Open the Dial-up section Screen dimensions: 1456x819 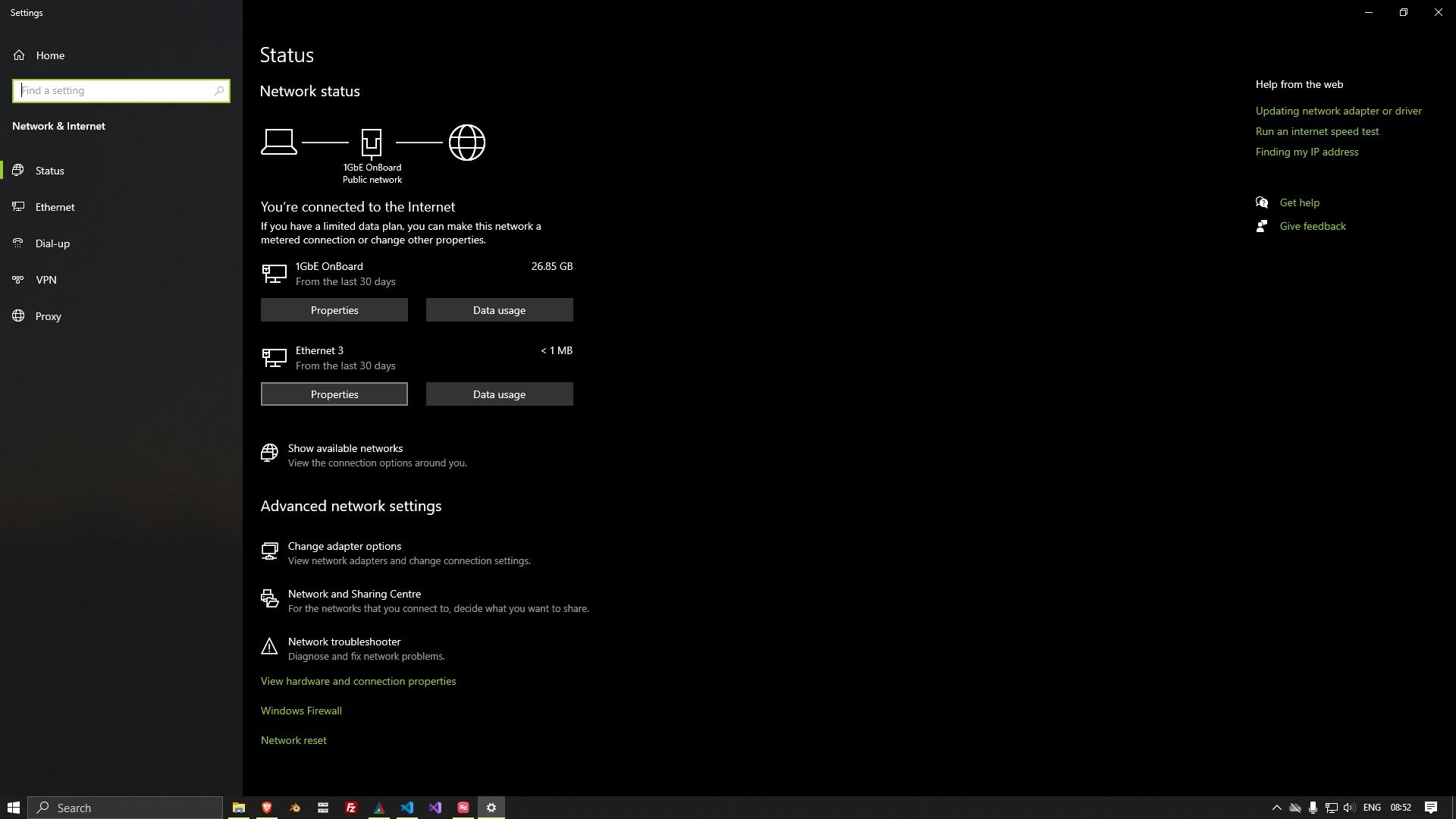pyautogui.click(x=52, y=243)
